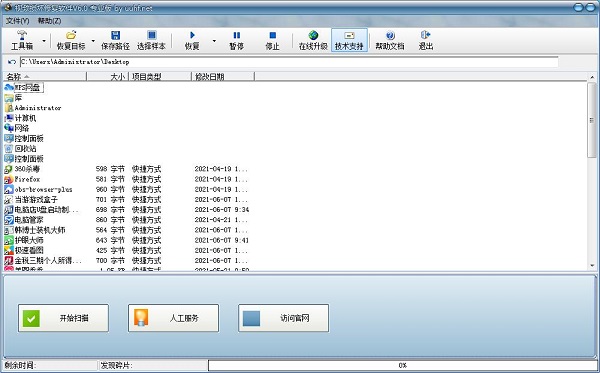Select the 360杀毒 shortcut
The height and width of the screenshot is (373, 600).
tap(22, 169)
